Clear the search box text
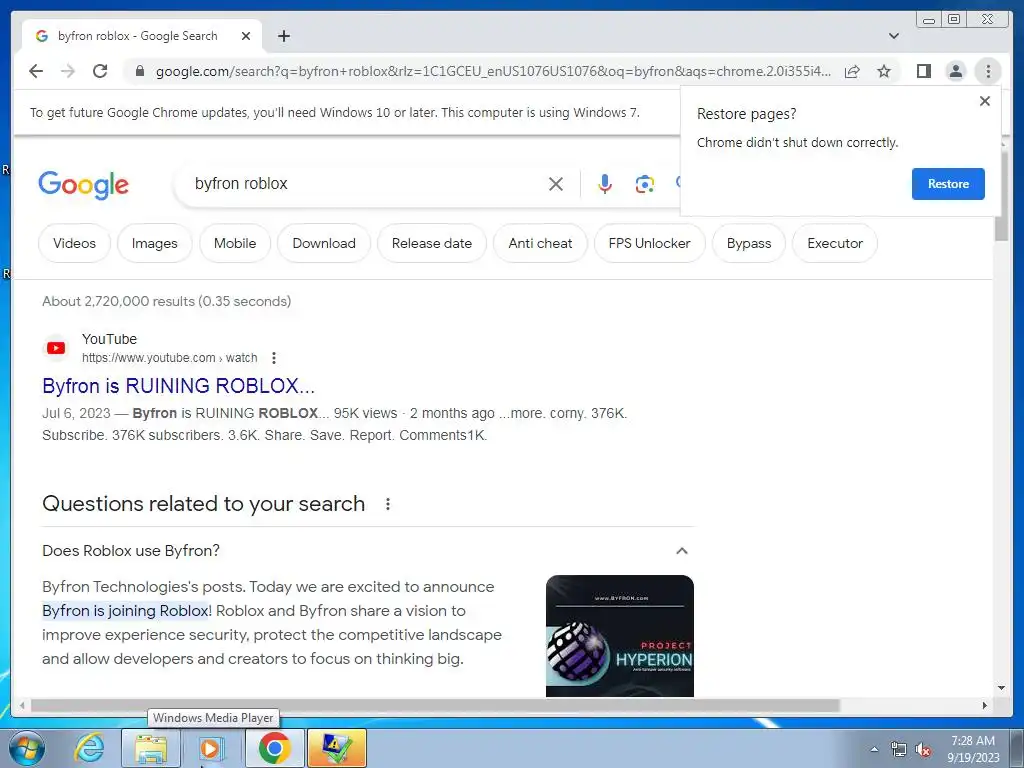This screenshot has width=1024, height=768. [x=556, y=184]
